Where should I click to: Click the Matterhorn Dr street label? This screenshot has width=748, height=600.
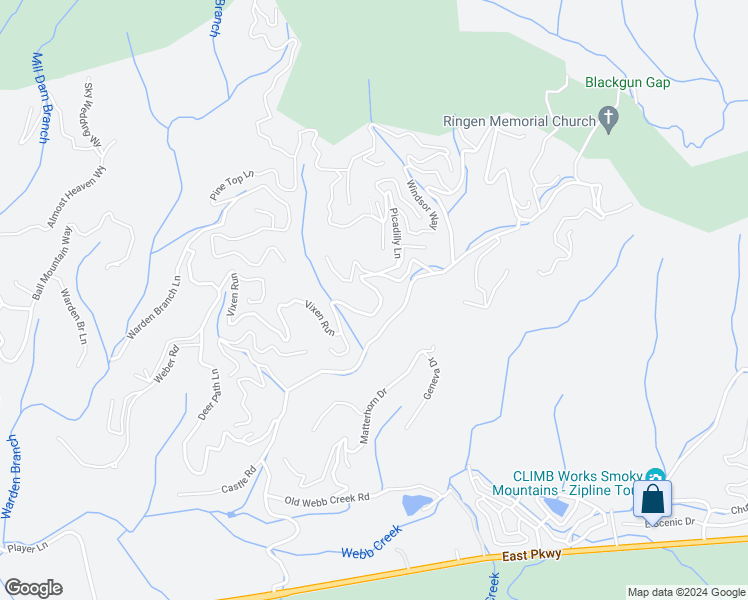[x=373, y=416]
